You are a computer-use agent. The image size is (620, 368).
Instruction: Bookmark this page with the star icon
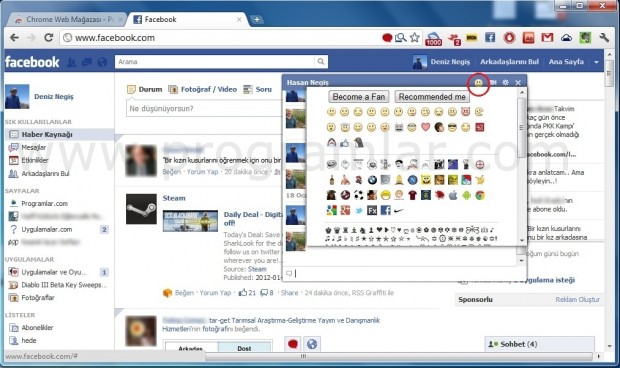point(414,38)
